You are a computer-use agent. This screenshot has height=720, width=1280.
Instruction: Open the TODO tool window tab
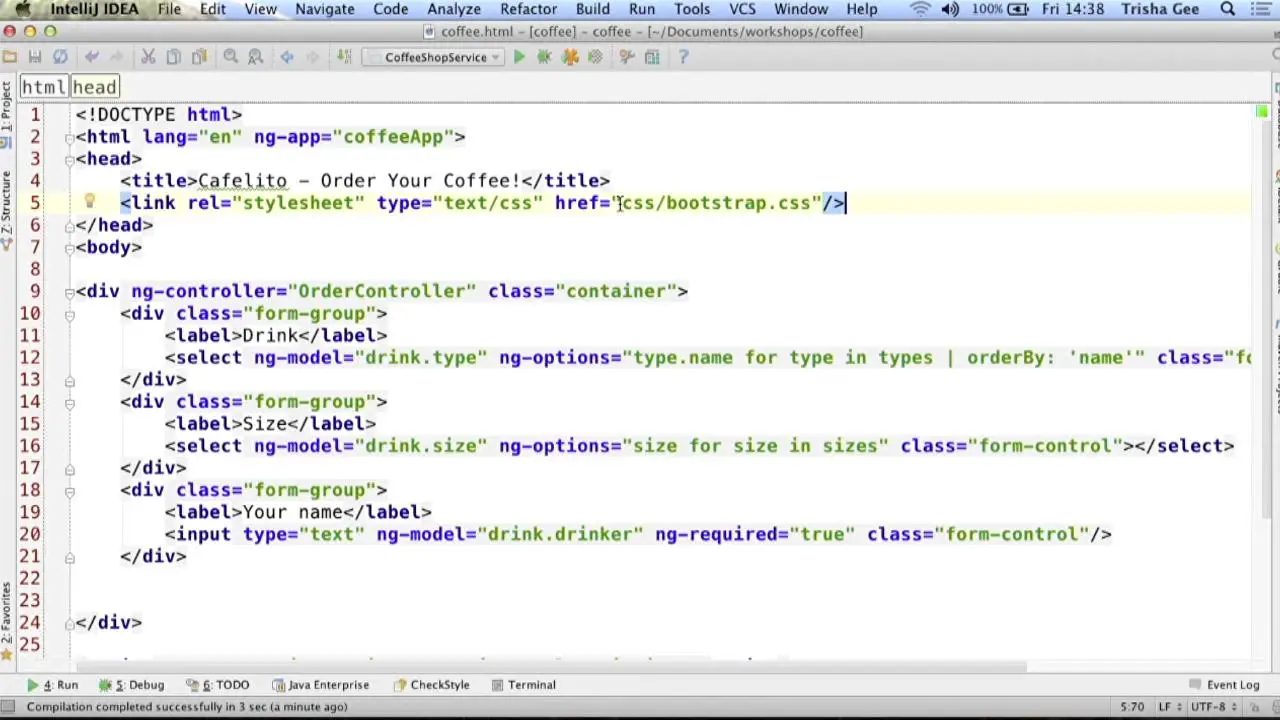(x=218, y=685)
